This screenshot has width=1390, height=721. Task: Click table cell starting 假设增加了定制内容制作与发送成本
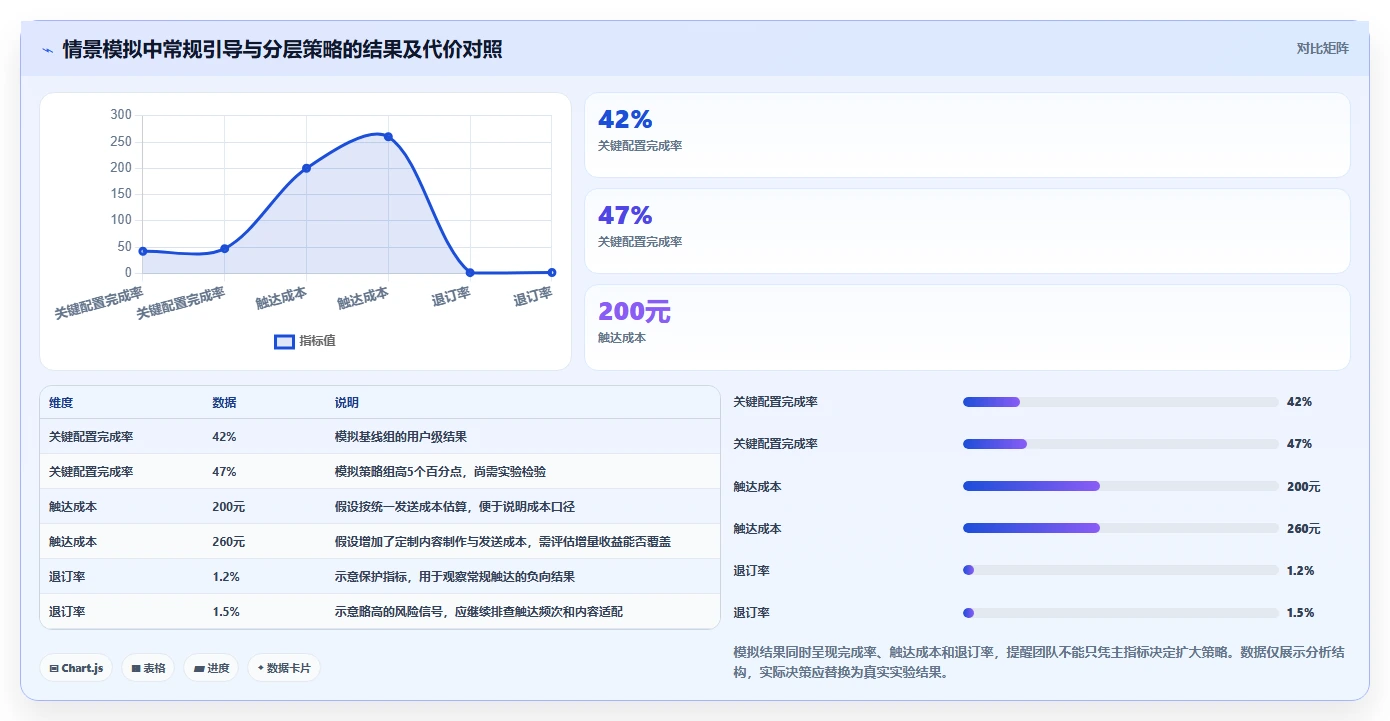pos(502,542)
